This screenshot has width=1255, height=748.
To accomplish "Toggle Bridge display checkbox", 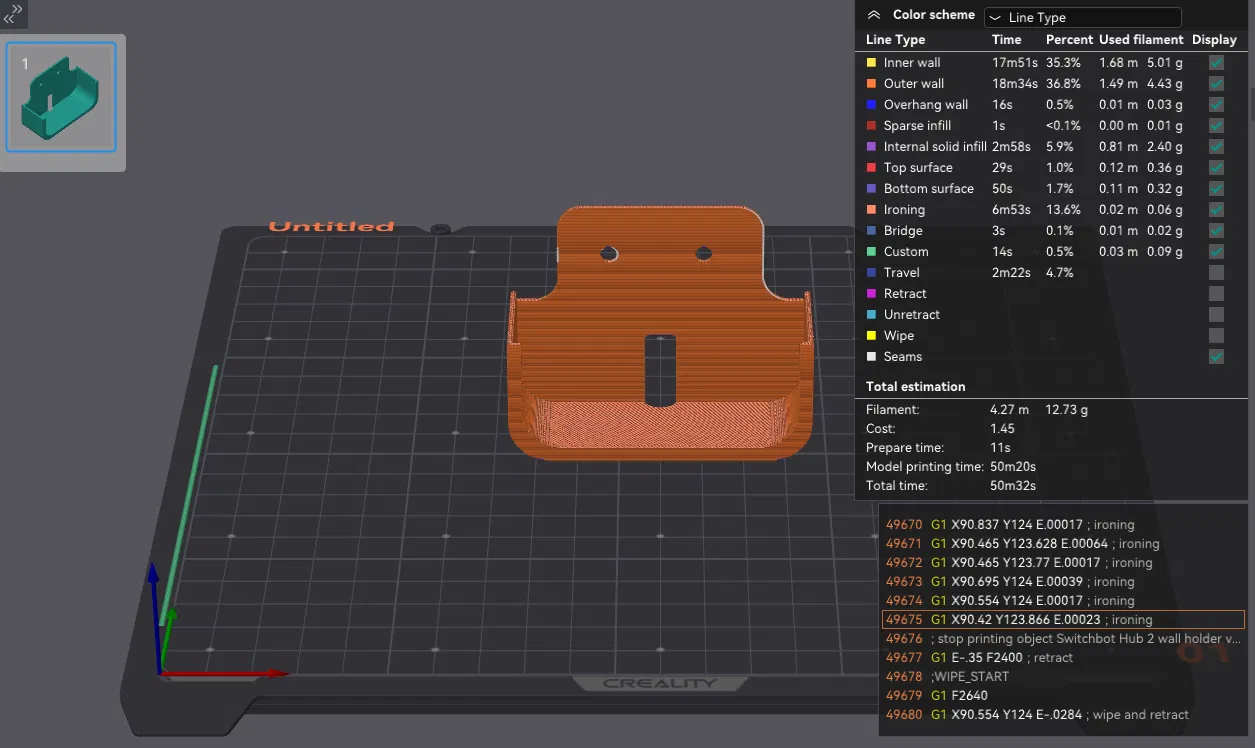I will click(1216, 230).
